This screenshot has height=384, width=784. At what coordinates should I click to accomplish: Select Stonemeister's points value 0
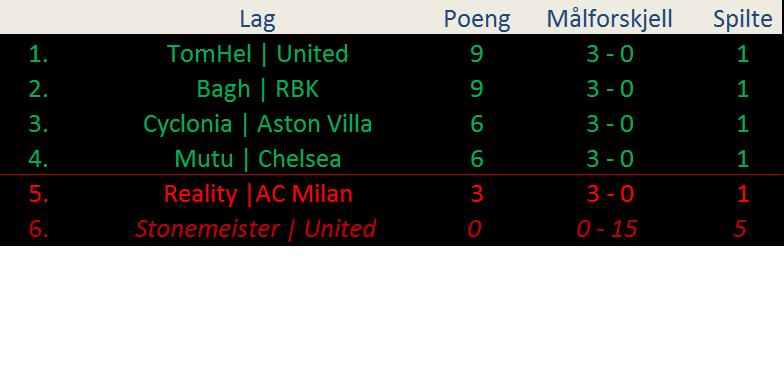pos(474,228)
